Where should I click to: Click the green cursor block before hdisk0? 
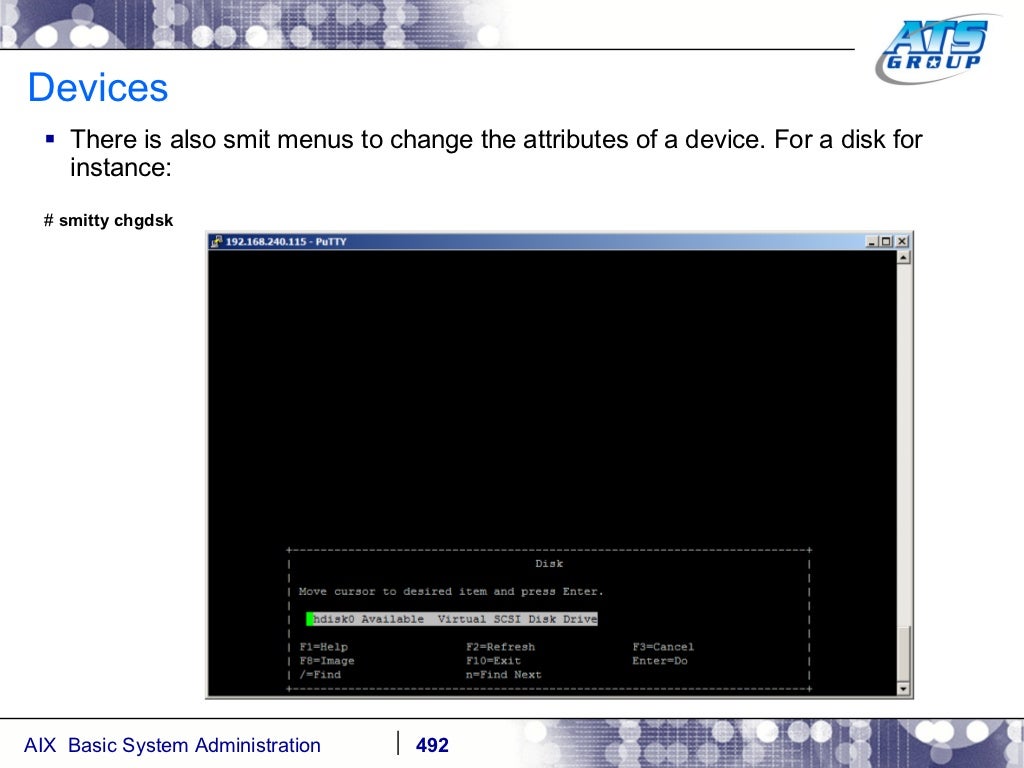[310, 619]
